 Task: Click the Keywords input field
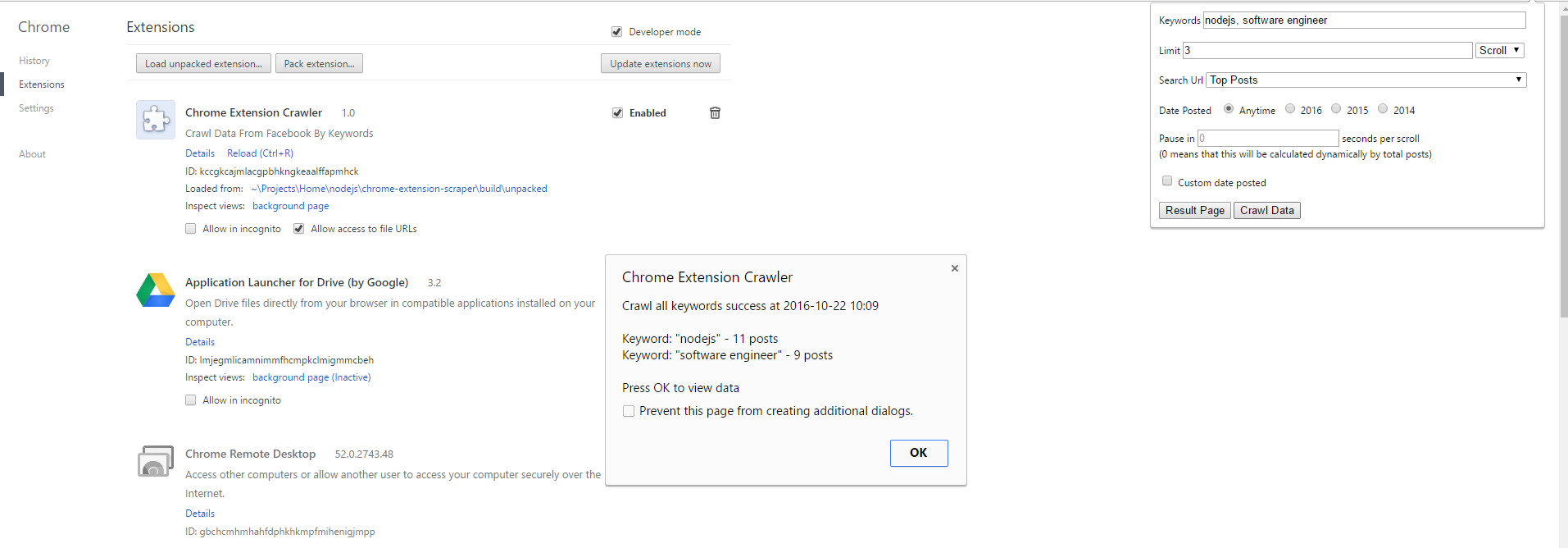1364,21
